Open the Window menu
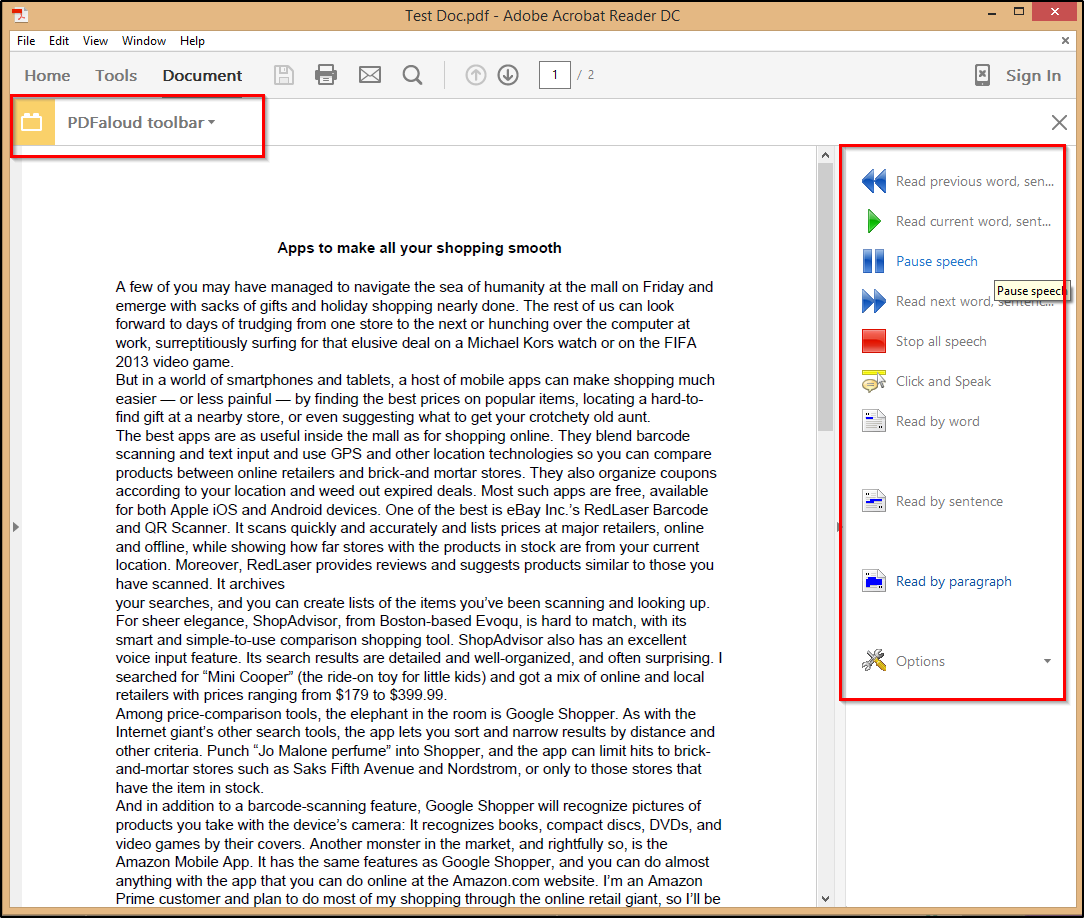1084x918 pixels. pyautogui.click(x=144, y=41)
